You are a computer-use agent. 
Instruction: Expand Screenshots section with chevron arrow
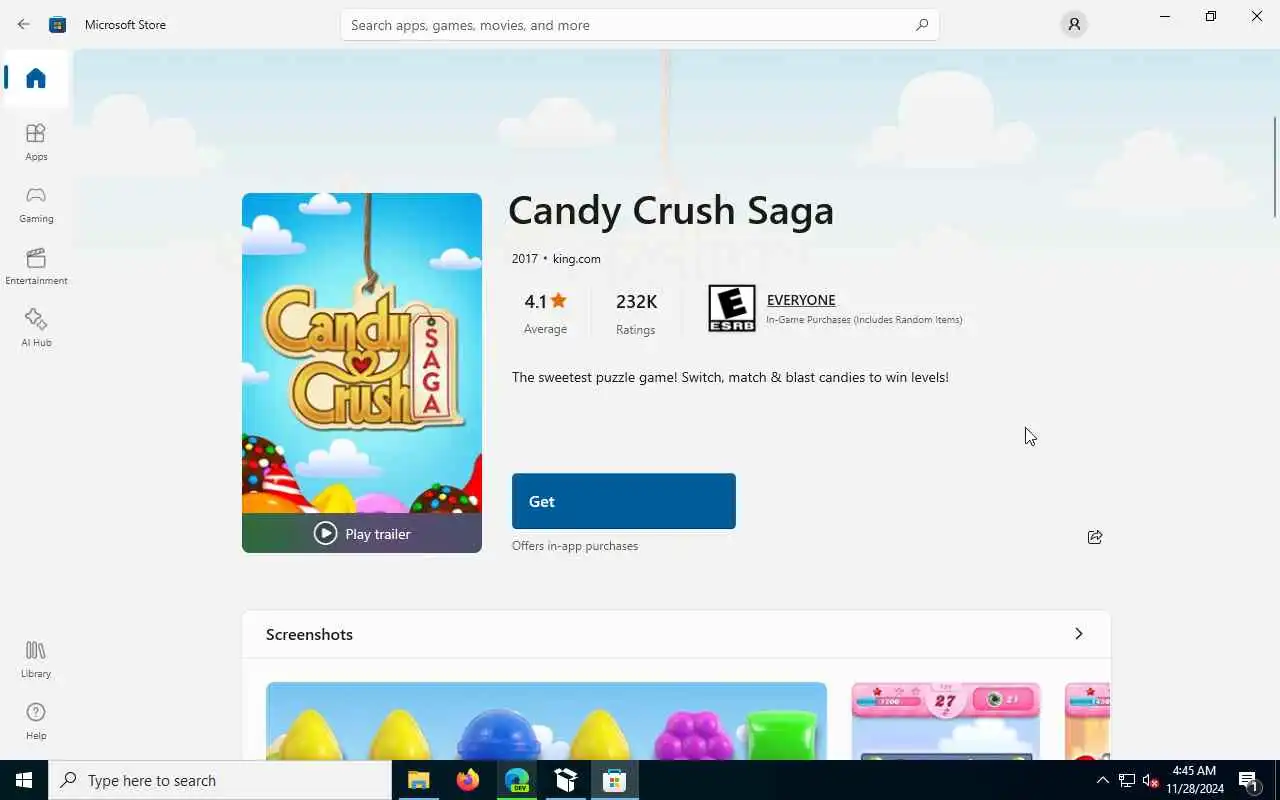[x=1078, y=634]
